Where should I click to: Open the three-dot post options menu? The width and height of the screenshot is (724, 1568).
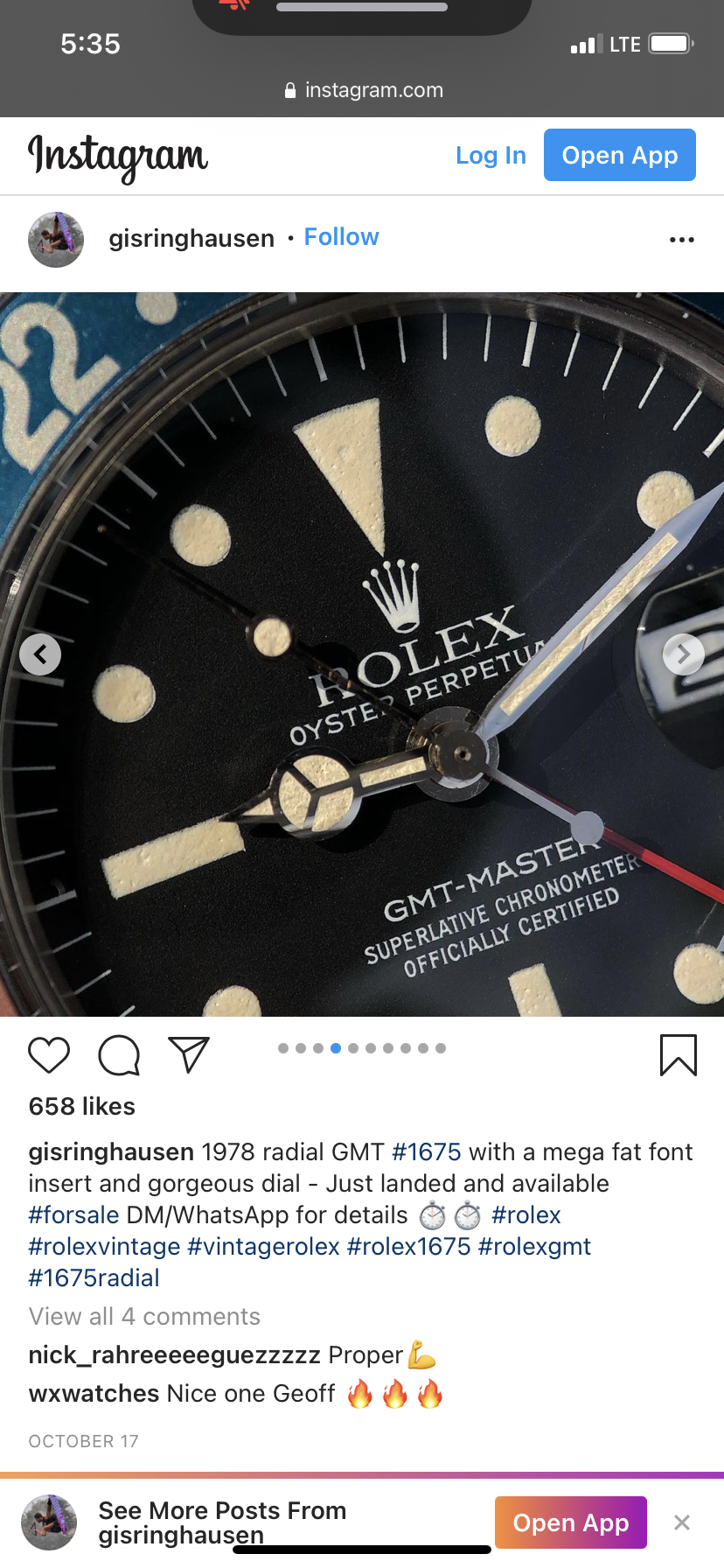[681, 240]
